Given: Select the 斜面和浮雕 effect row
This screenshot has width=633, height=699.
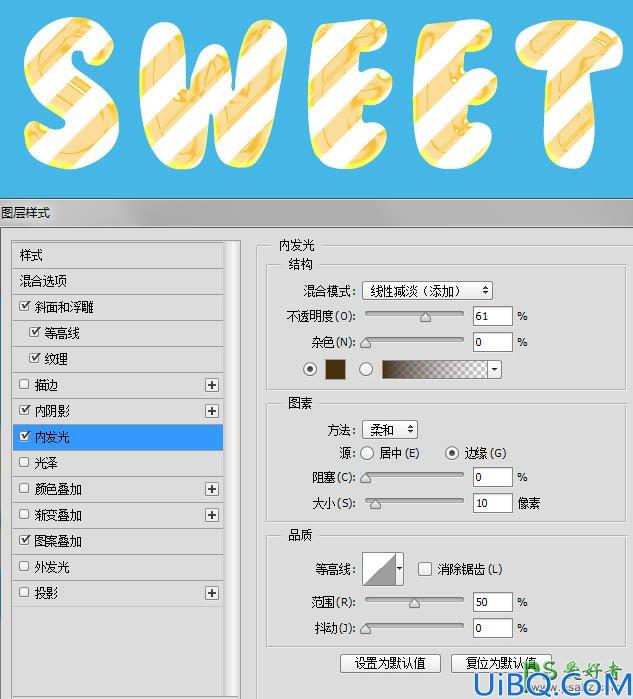Looking at the screenshot, I should (x=118, y=307).
